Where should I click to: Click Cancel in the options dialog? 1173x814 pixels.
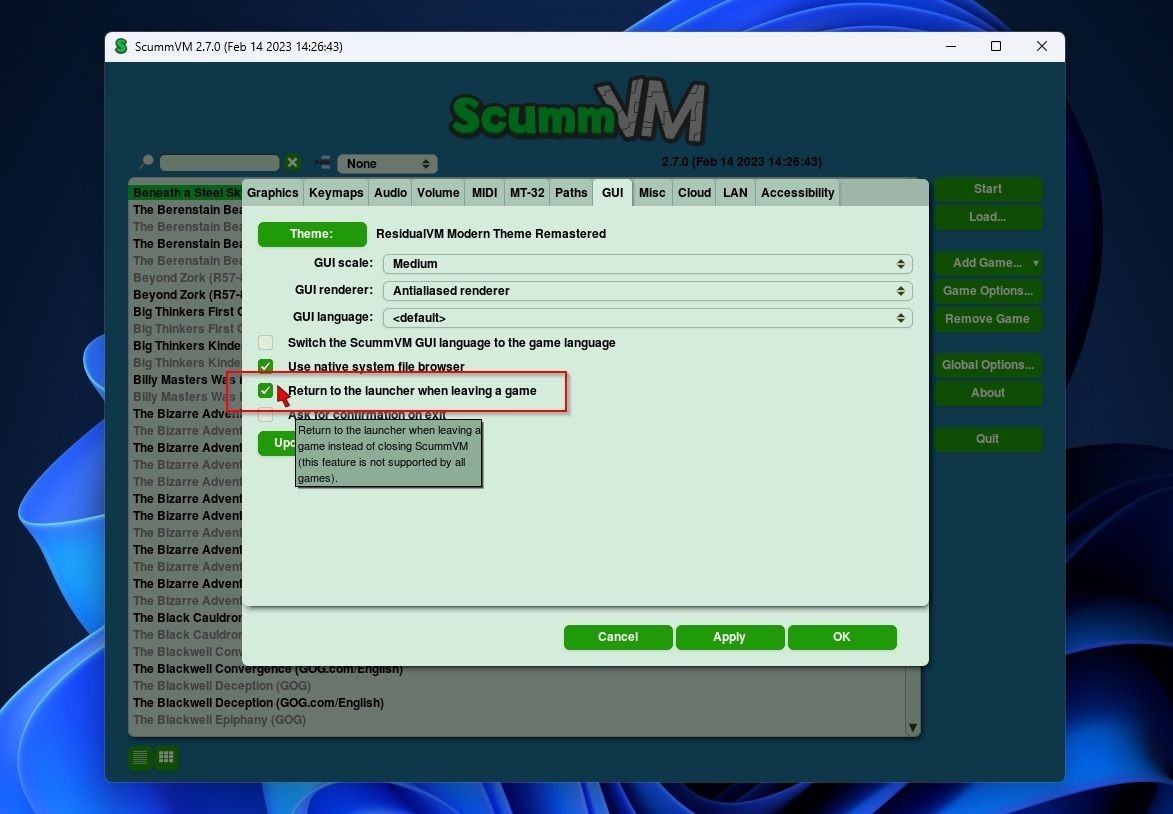click(618, 637)
